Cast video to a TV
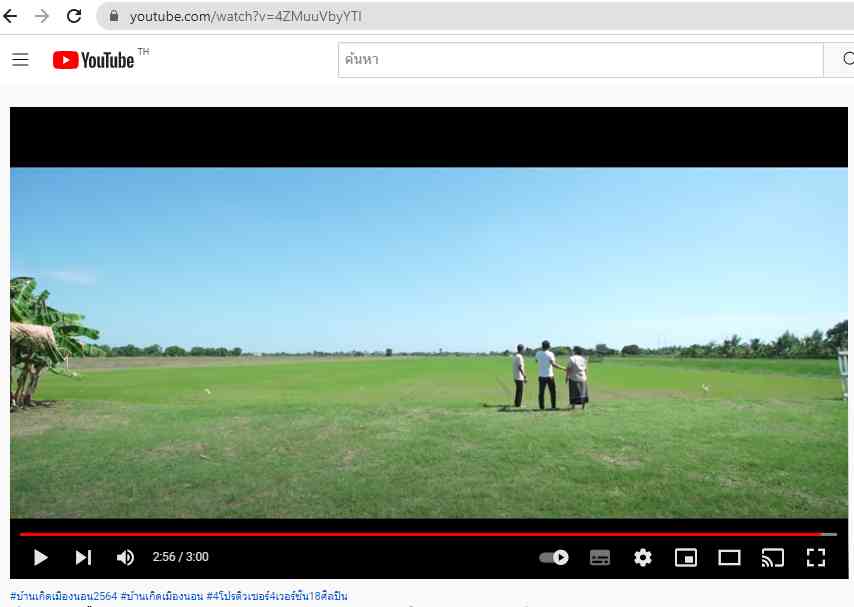Viewport: 854px width, 607px height. pos(772,557)
